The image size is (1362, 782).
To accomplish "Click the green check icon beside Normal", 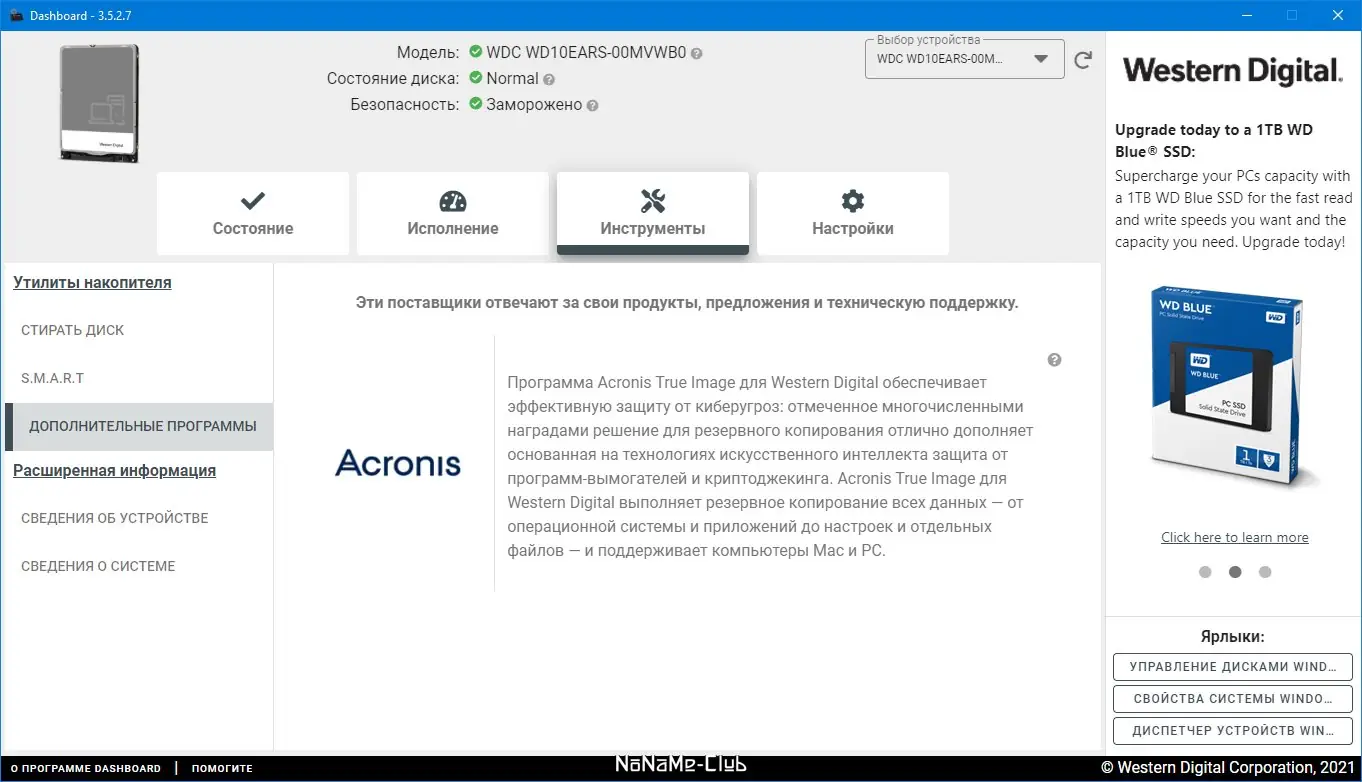I will coord(476,78).
